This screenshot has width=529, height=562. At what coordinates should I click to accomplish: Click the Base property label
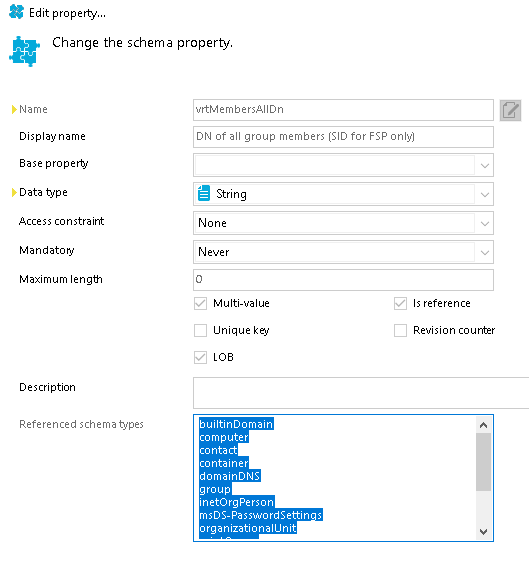tap(54, 163)
